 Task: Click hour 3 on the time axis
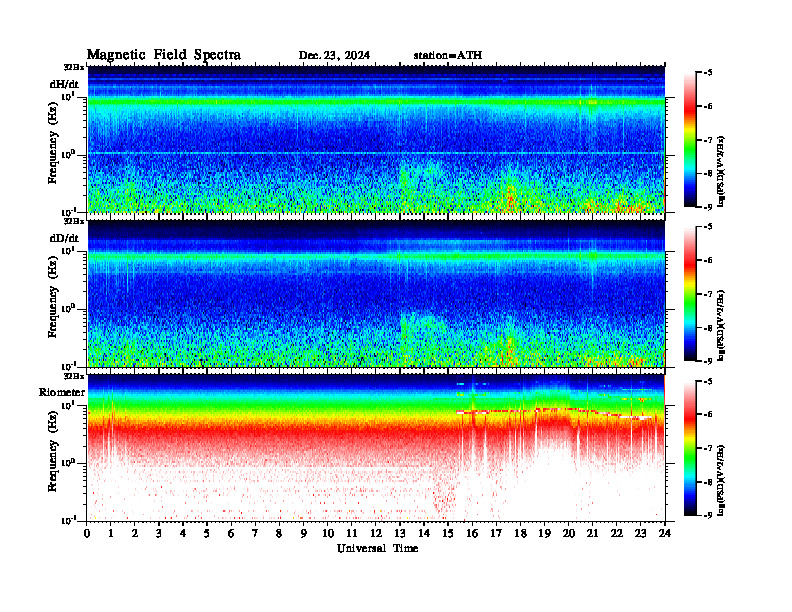[159, 533]
